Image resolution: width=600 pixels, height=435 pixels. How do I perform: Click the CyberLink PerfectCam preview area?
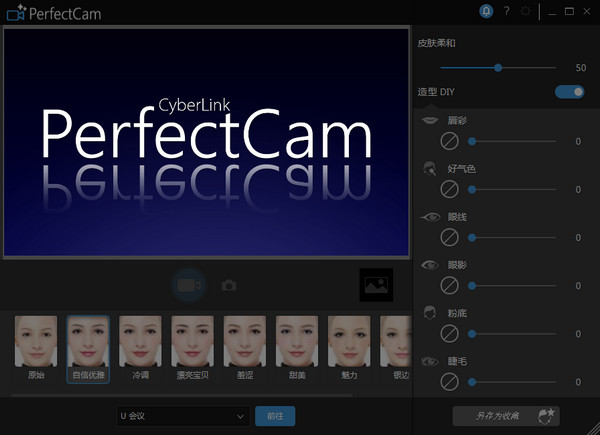206,142
